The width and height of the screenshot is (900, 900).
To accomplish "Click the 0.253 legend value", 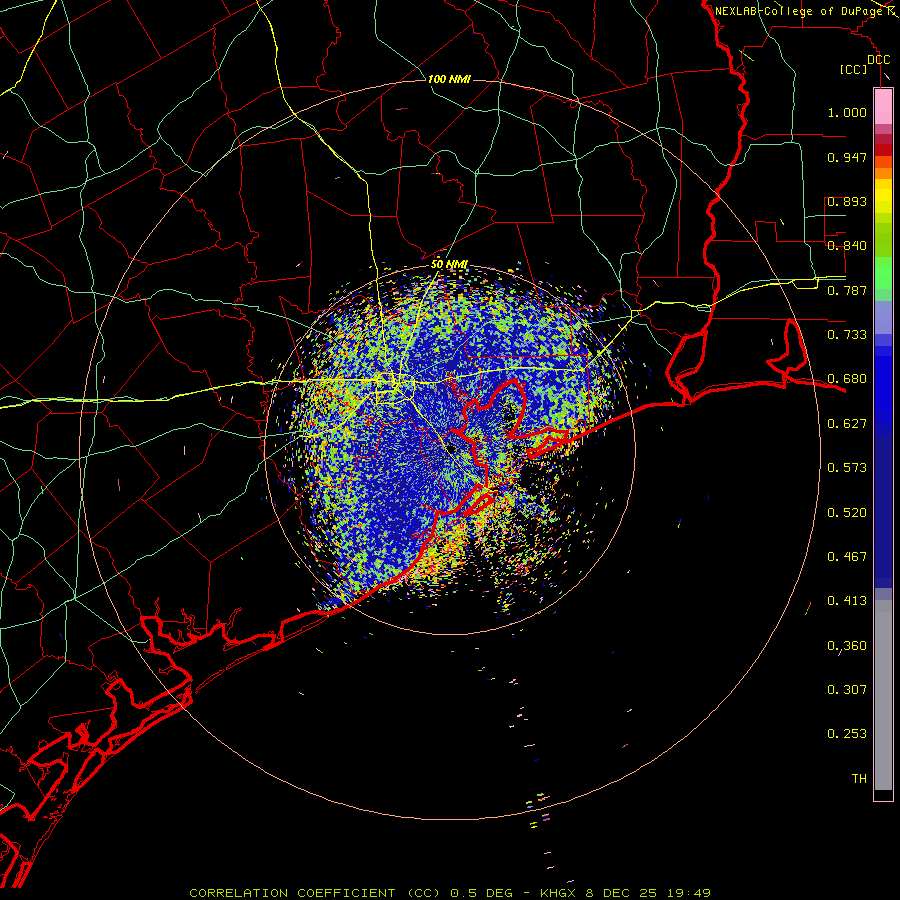I will (x=847, y=734).
